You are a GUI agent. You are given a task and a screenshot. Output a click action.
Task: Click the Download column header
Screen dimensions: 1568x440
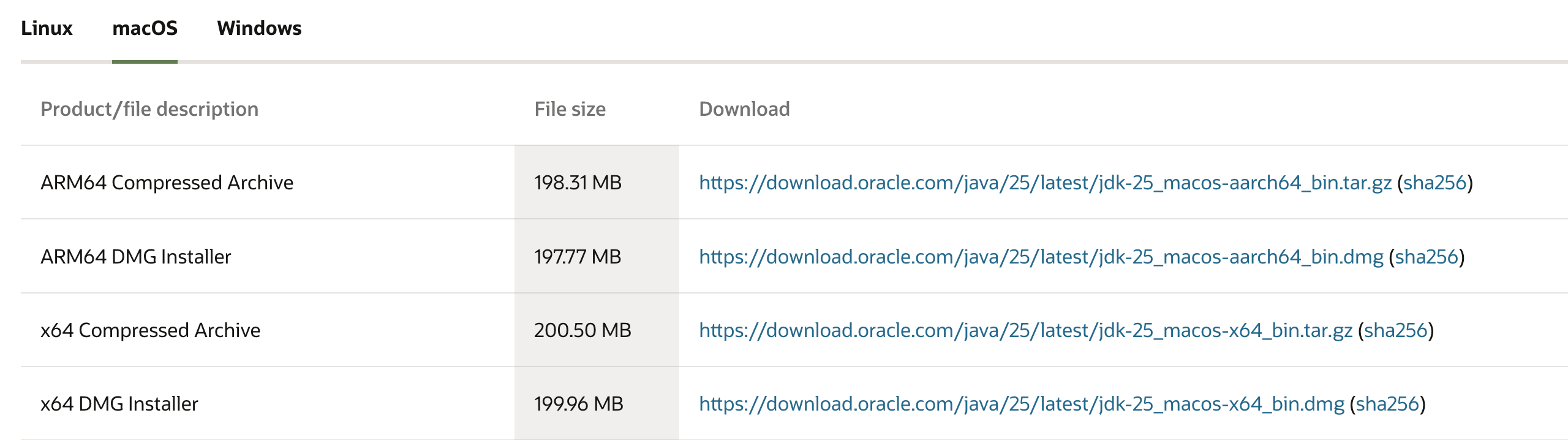[x=744, y=109]
